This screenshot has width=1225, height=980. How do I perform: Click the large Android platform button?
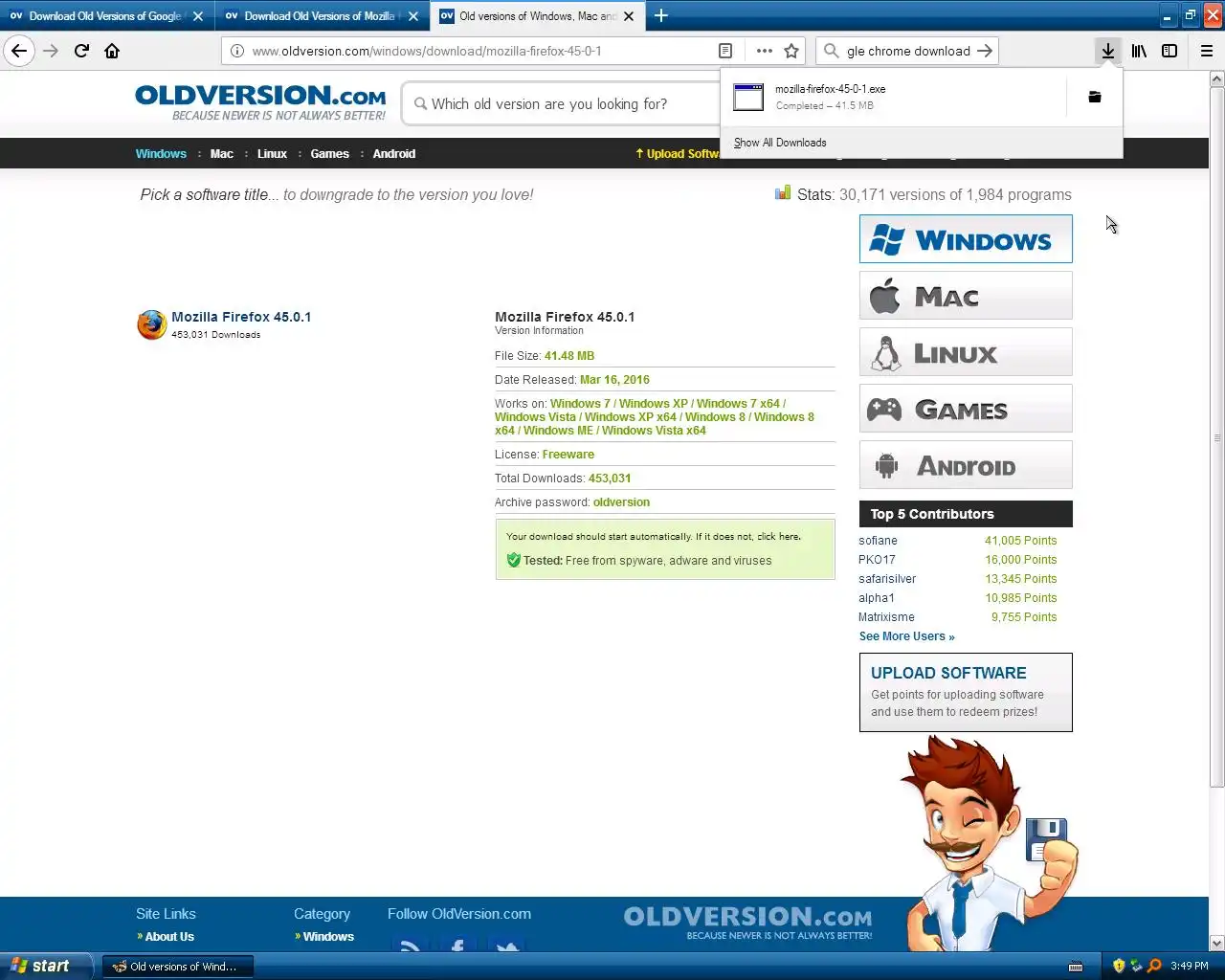[966, 465]
